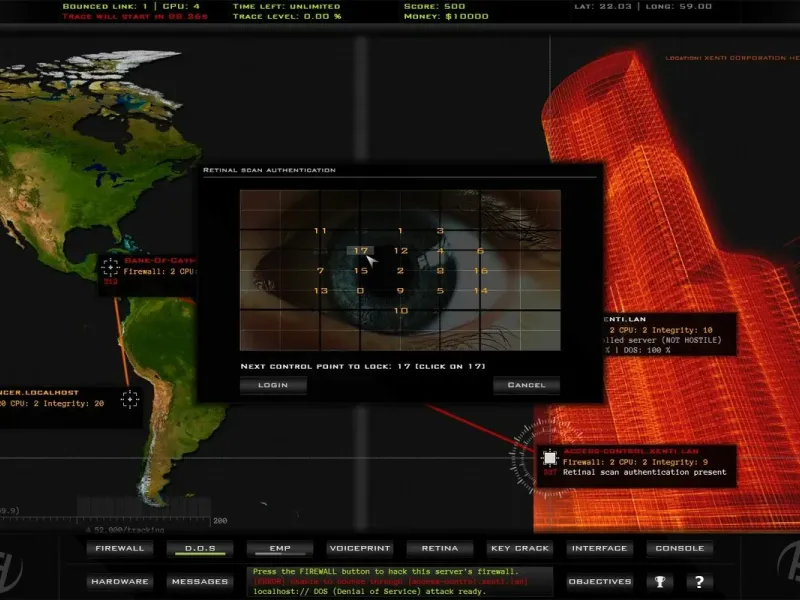The height and width of the screenshot is (600, 800).
Task: Click the 'Score: 500' readout
Action: pyautogui.click(x=434, y=6)
